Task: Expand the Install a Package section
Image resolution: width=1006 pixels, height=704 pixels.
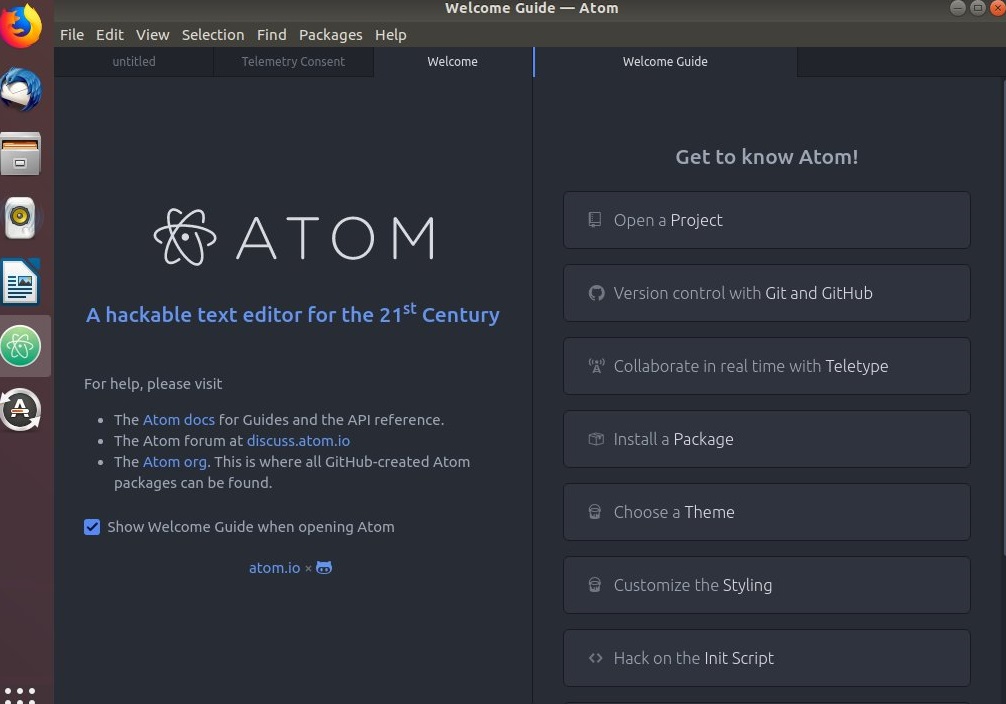Action: pos(766,439)
